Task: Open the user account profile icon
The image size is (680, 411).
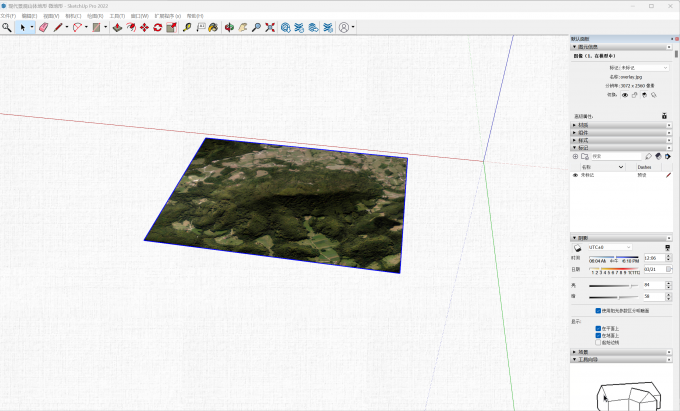Action: 344,27
